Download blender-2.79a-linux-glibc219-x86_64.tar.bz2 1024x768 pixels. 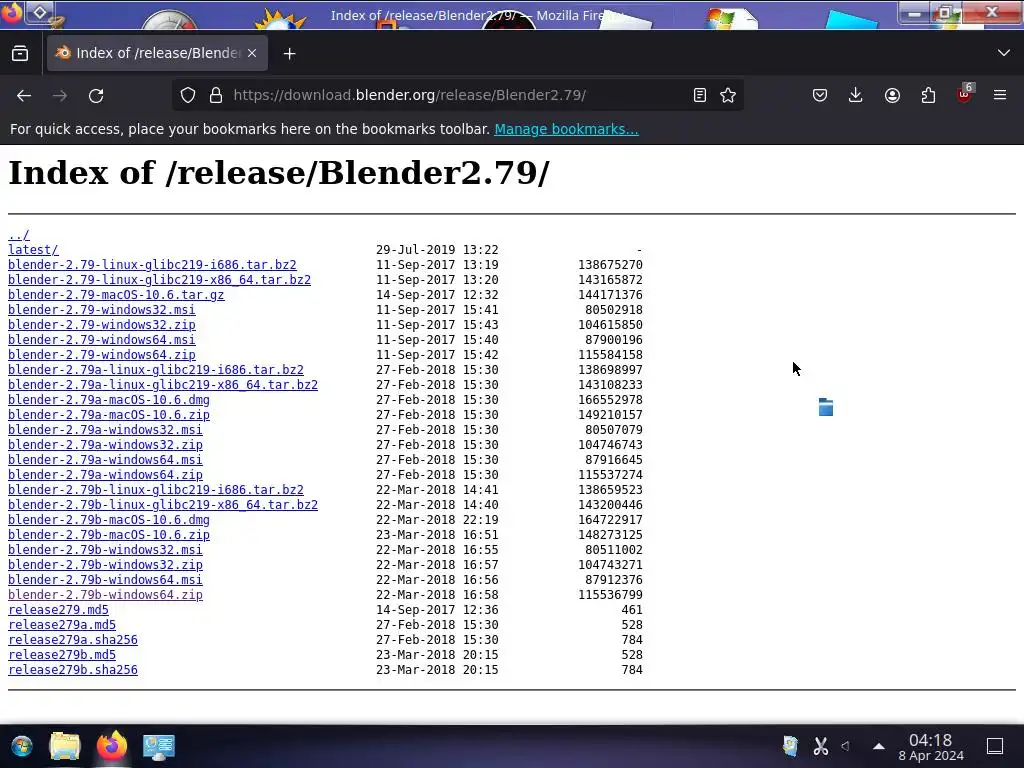click(x=163, y=385)
